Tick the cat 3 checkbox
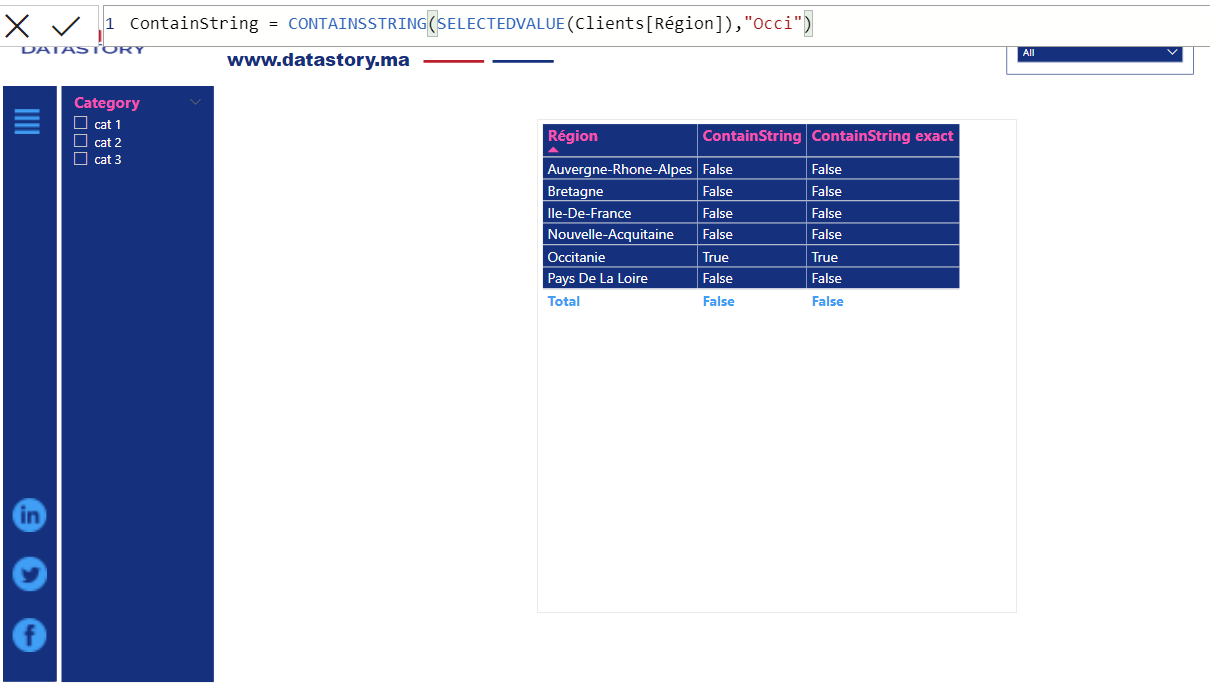 point(81,159)
